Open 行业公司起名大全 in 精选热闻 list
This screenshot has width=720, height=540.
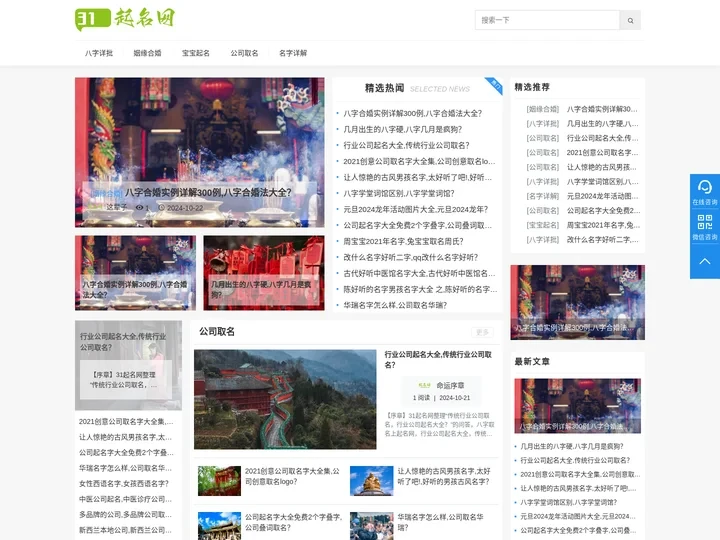click(406, 146)
